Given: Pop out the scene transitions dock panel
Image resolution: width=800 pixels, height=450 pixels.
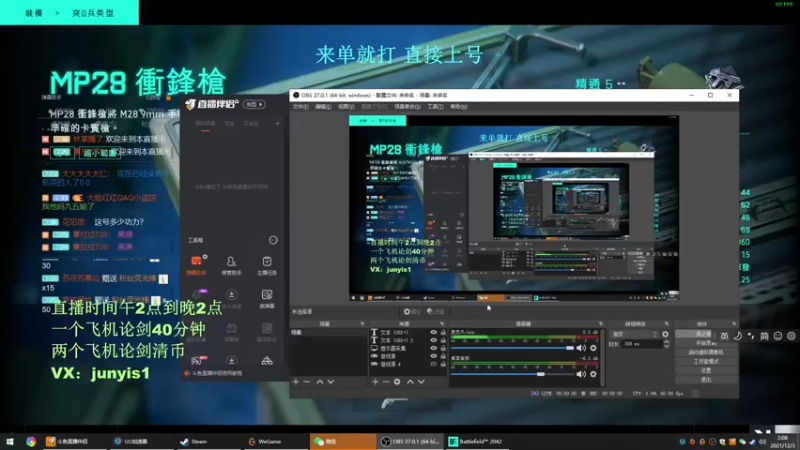Looking at the screenshot, I should tap(666, 323).
